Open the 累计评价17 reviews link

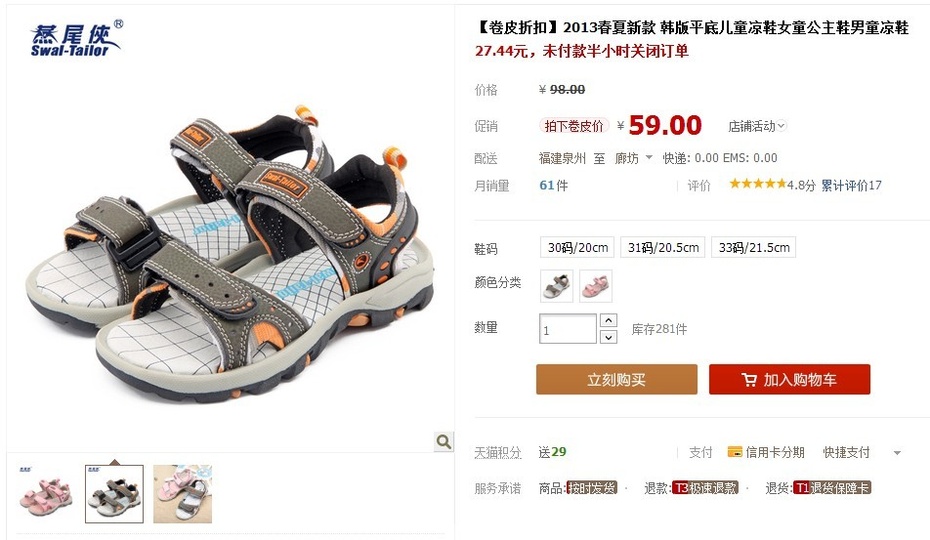point(851,185)
